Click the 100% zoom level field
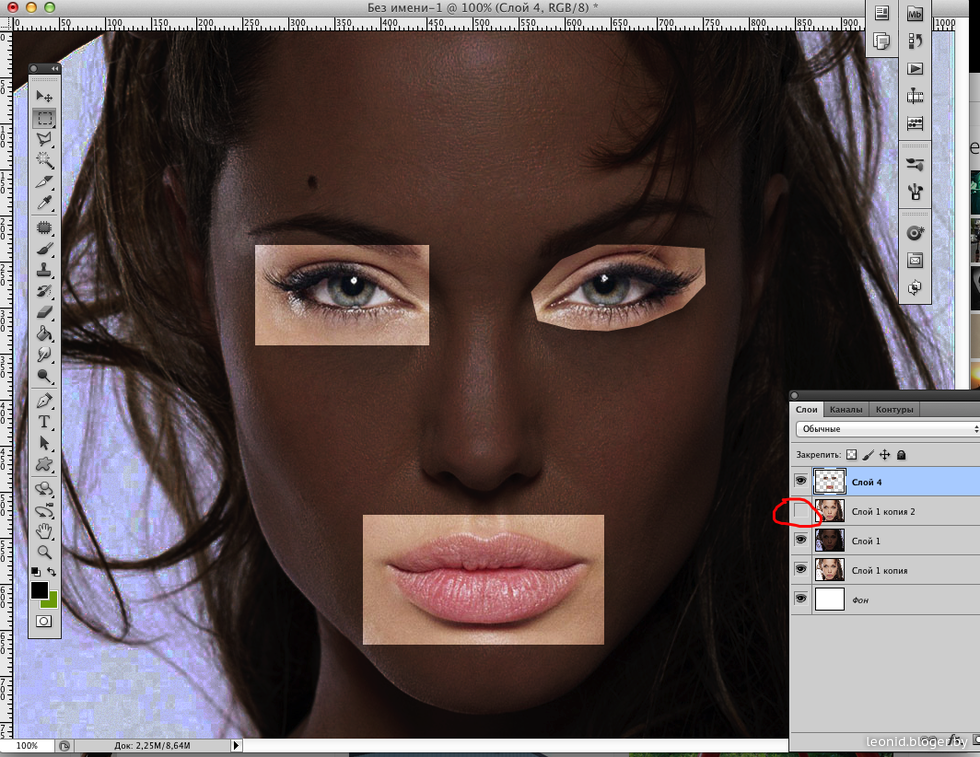This screenshot has height=757, width=980. [27, 745]
